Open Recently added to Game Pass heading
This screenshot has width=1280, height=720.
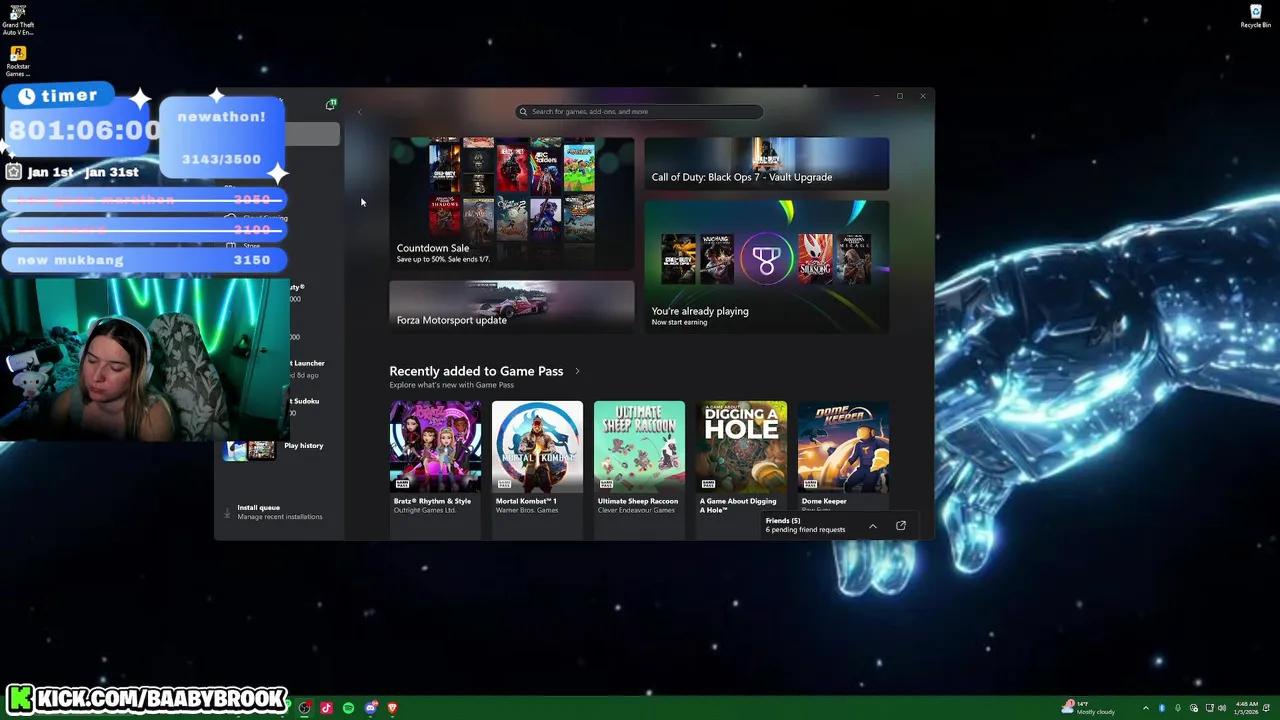tap(476, 371)
